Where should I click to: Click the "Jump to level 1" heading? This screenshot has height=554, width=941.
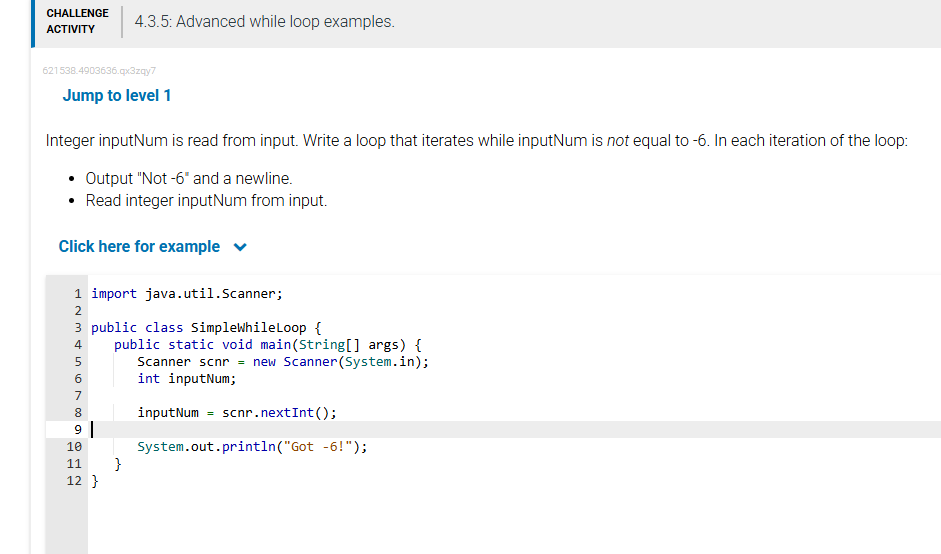[x=117, y=95]
